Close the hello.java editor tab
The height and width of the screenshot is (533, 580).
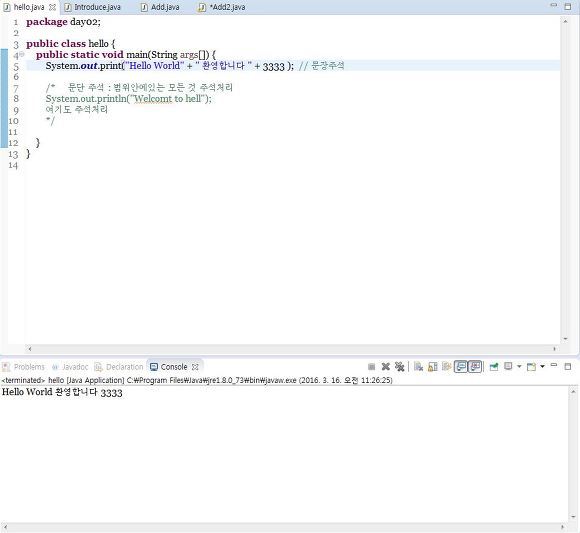53,7
